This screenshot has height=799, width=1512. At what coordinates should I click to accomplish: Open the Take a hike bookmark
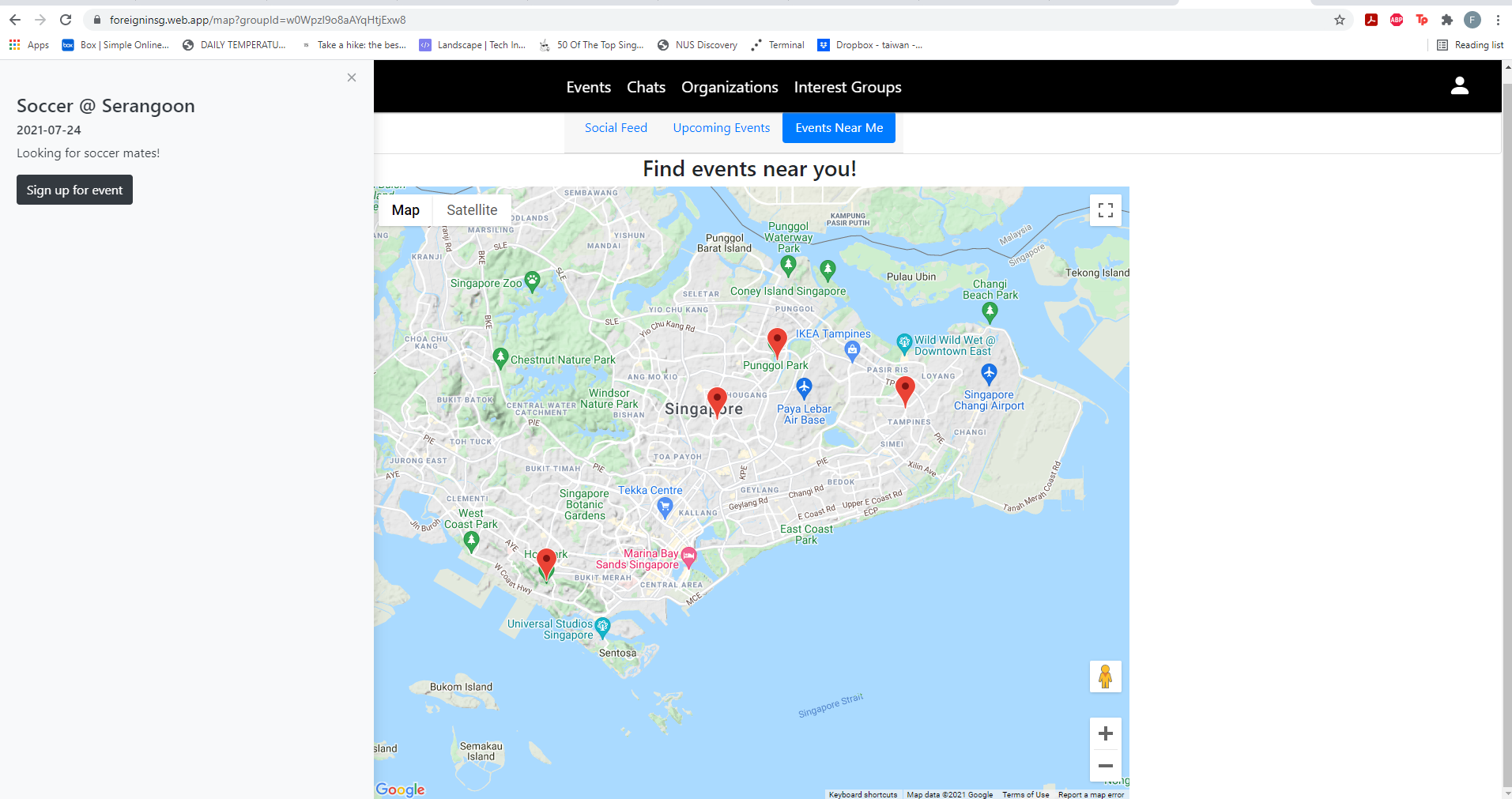(x=353, y=45)
